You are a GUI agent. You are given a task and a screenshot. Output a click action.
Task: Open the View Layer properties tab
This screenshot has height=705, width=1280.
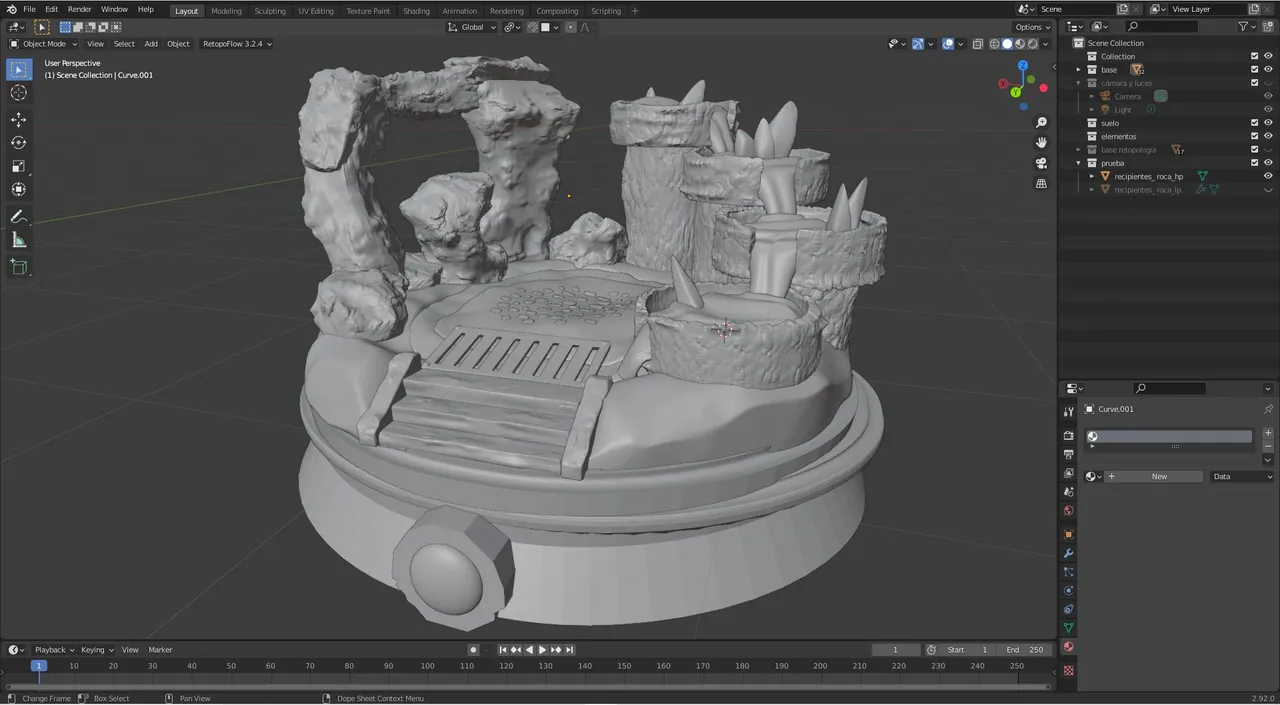[x=1068, y=473]
